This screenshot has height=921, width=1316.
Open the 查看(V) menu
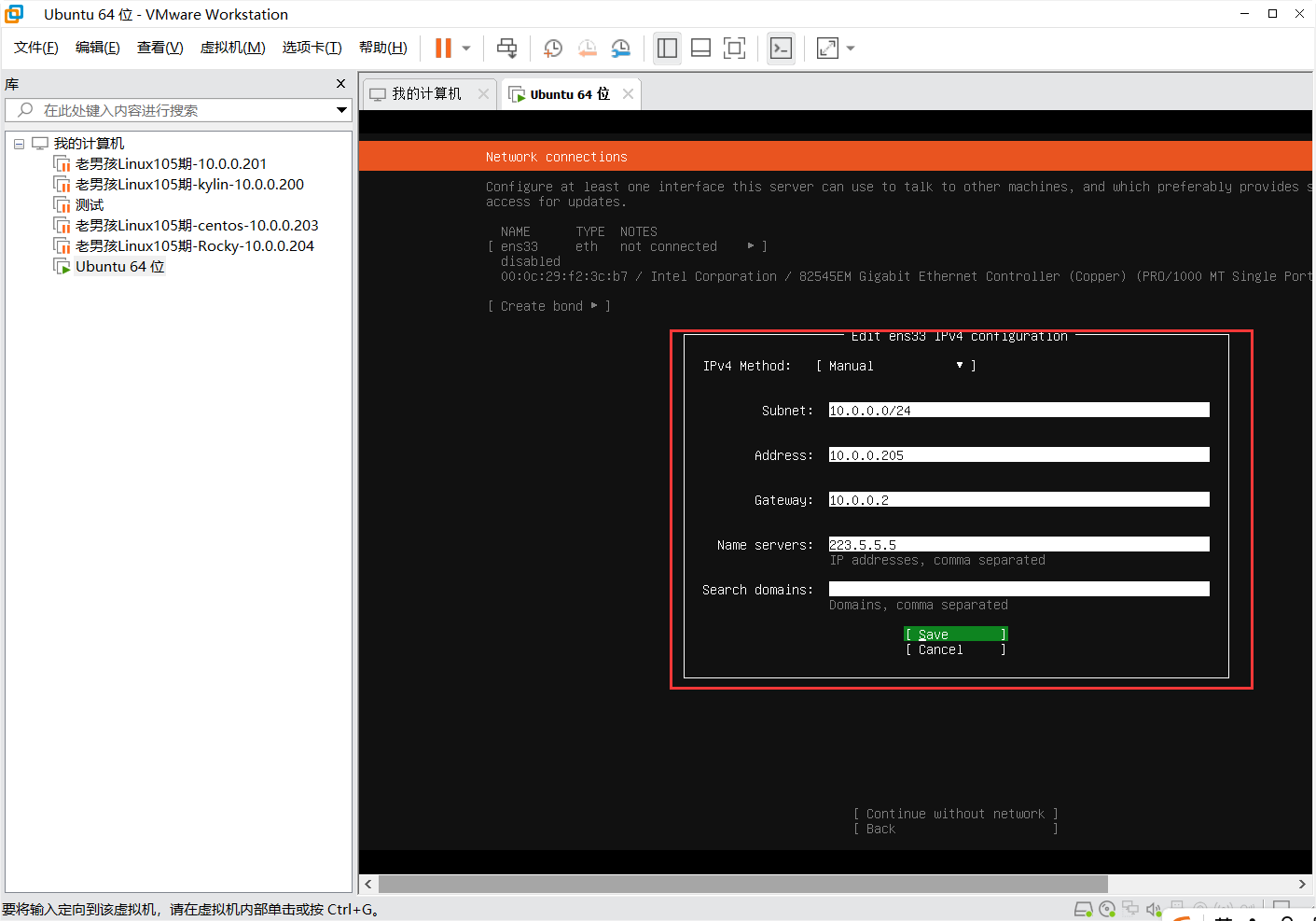(160, 48)
